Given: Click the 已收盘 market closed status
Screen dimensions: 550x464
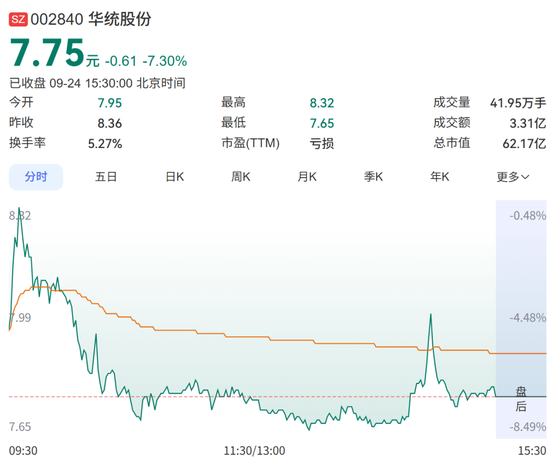Looking at the screenshot, I should (27, 83).
